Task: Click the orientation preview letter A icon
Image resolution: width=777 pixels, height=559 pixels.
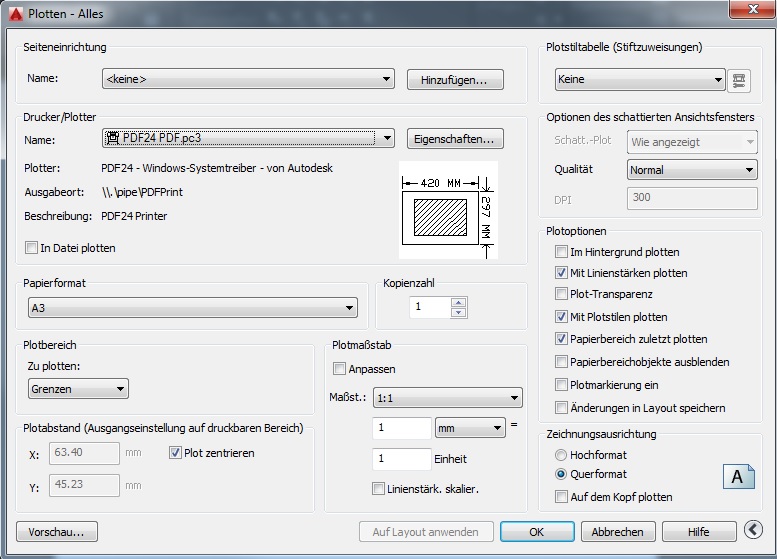Action: pos(738,477)
